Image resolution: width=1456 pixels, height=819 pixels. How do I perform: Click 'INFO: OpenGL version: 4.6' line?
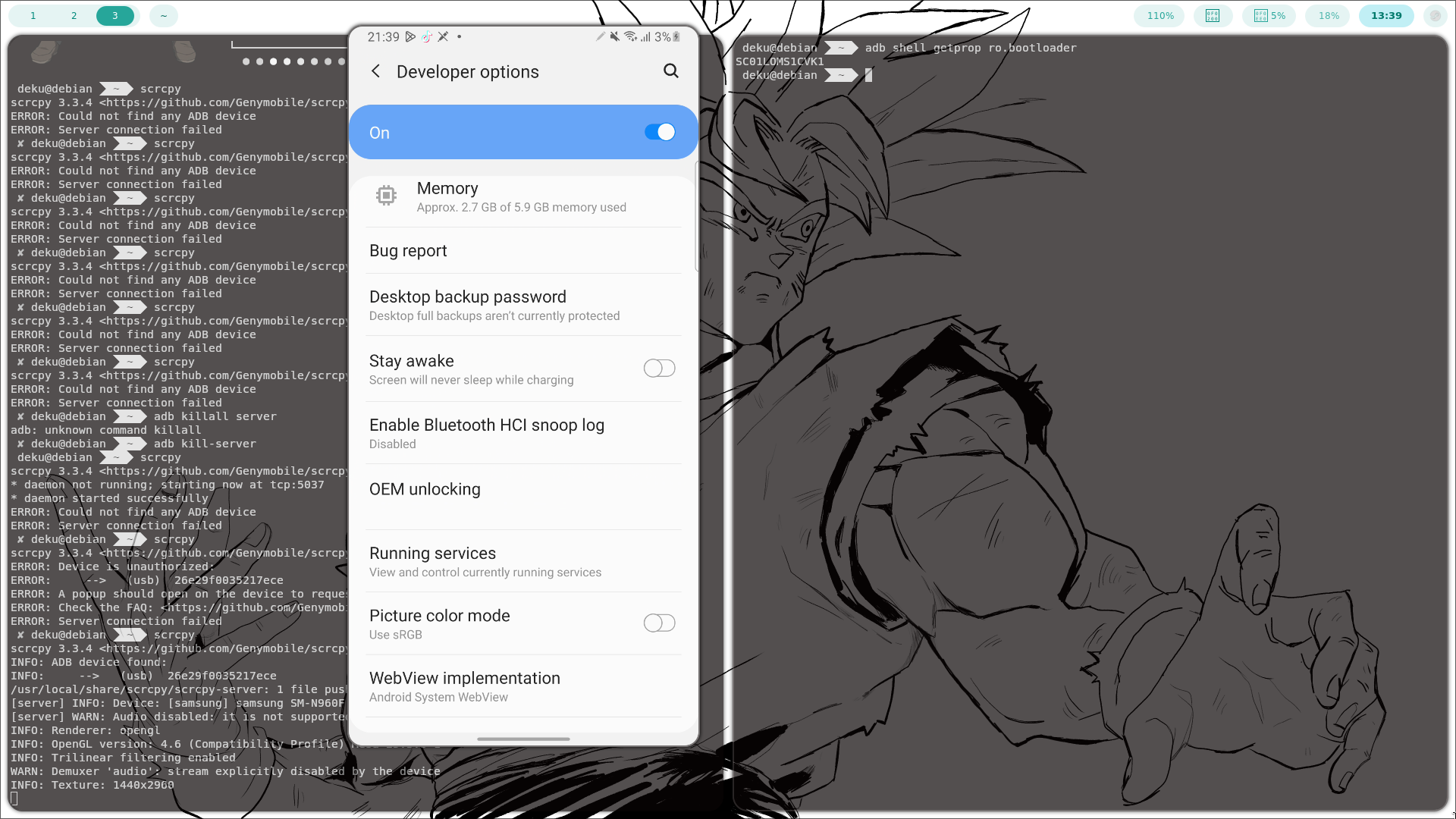(x=178, y=744)
